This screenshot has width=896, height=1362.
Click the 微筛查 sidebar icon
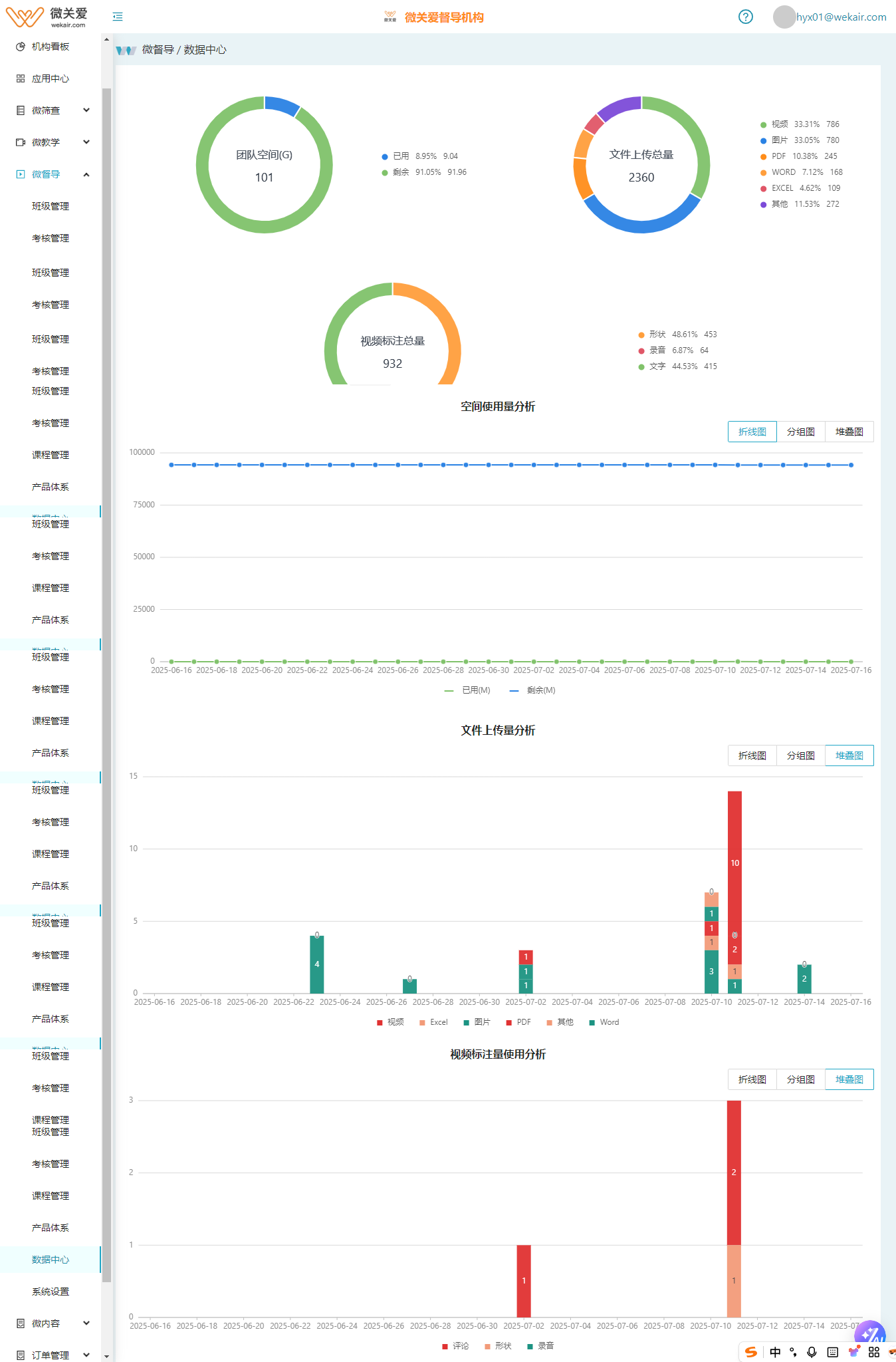point(21,110)
